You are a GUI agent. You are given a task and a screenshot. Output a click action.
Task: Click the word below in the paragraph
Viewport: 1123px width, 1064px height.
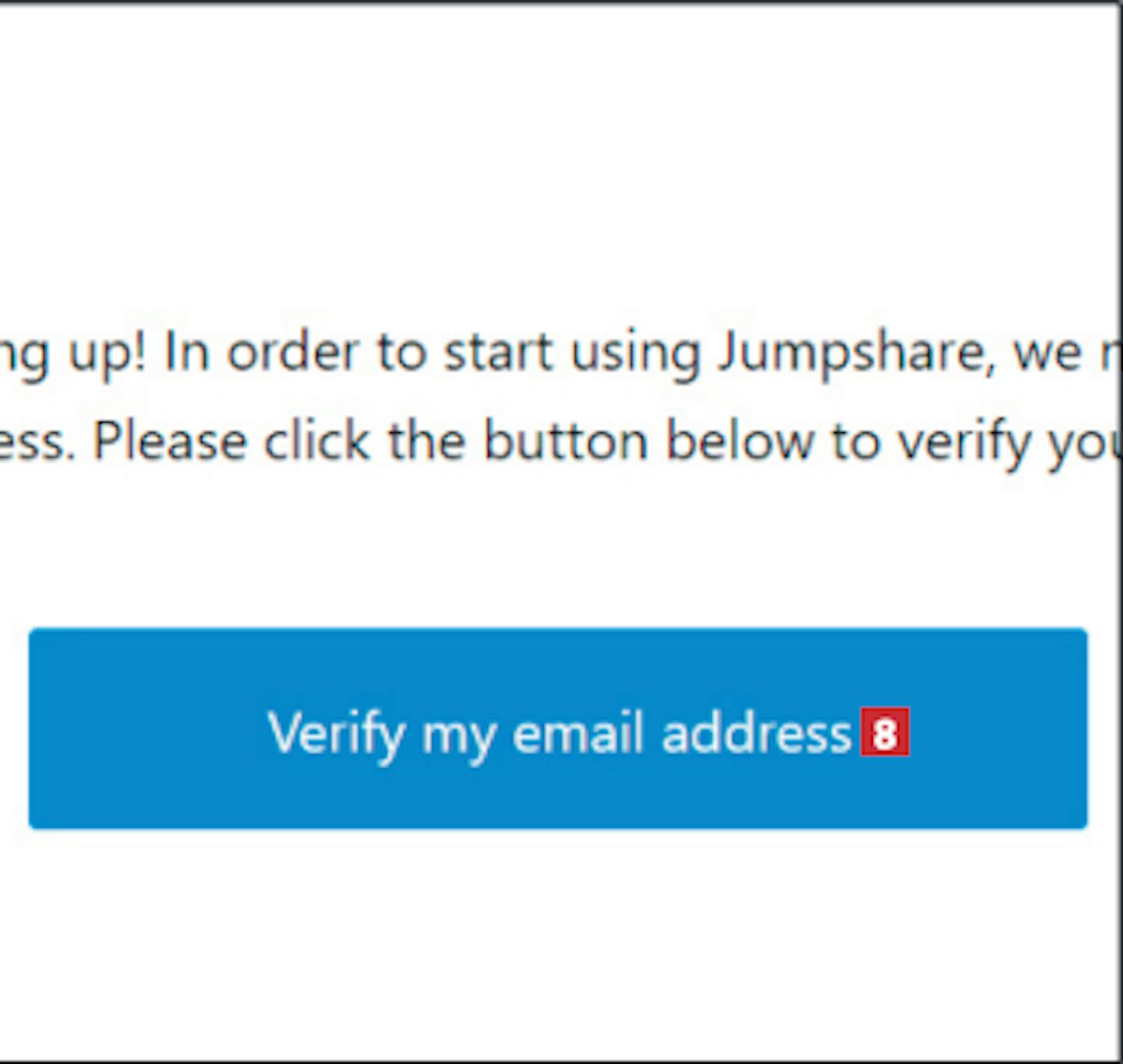739,441
